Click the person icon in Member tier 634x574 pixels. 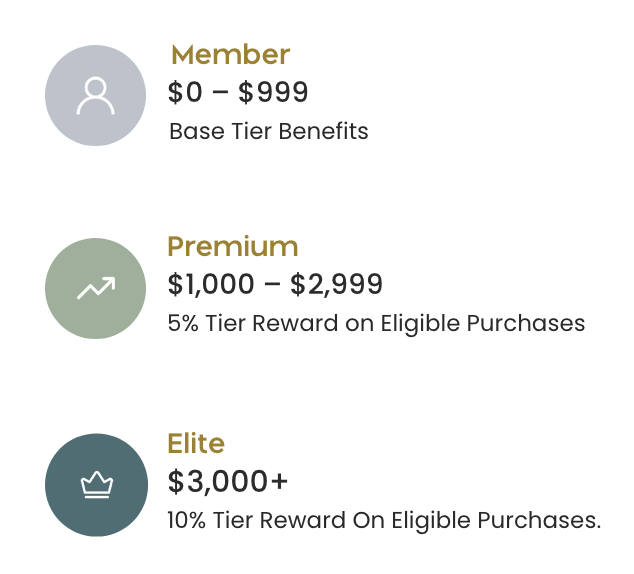[x=96, y=96]
